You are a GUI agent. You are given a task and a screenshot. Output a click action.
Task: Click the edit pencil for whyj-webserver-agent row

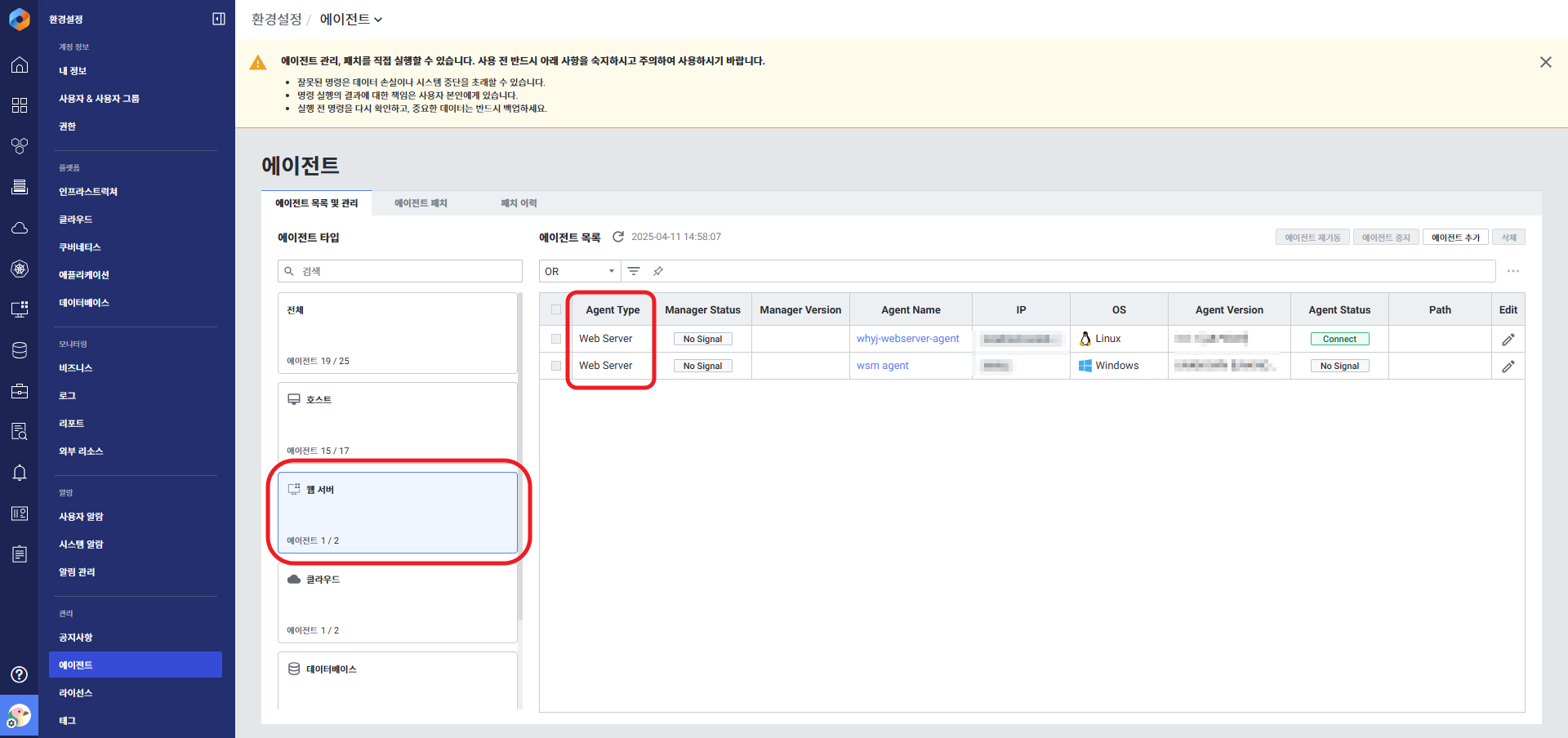1508,339
